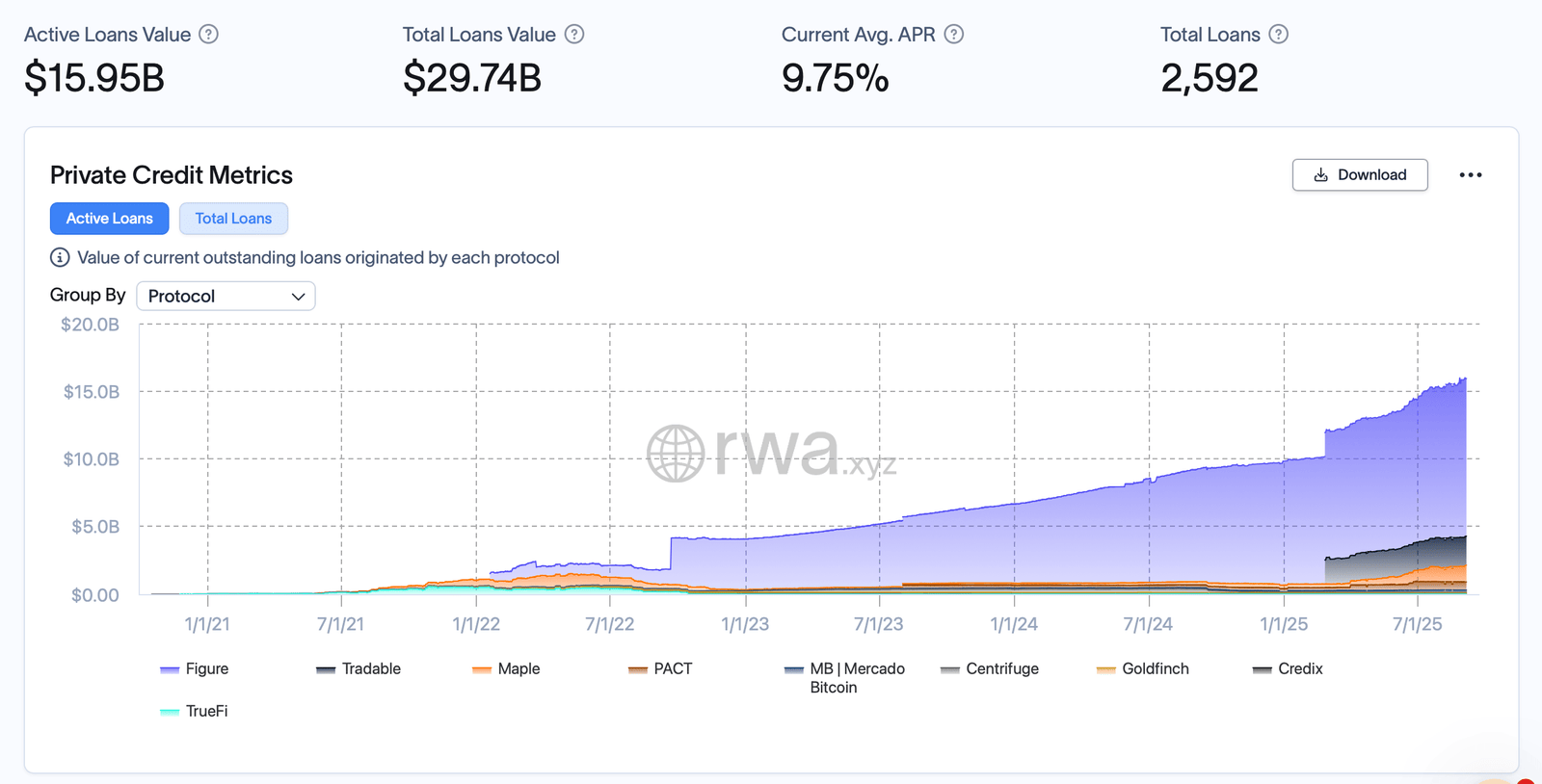Select the Active Loans tab
Screen dimensions: 1542x784
pyautogui.click(x=109, y=219)
